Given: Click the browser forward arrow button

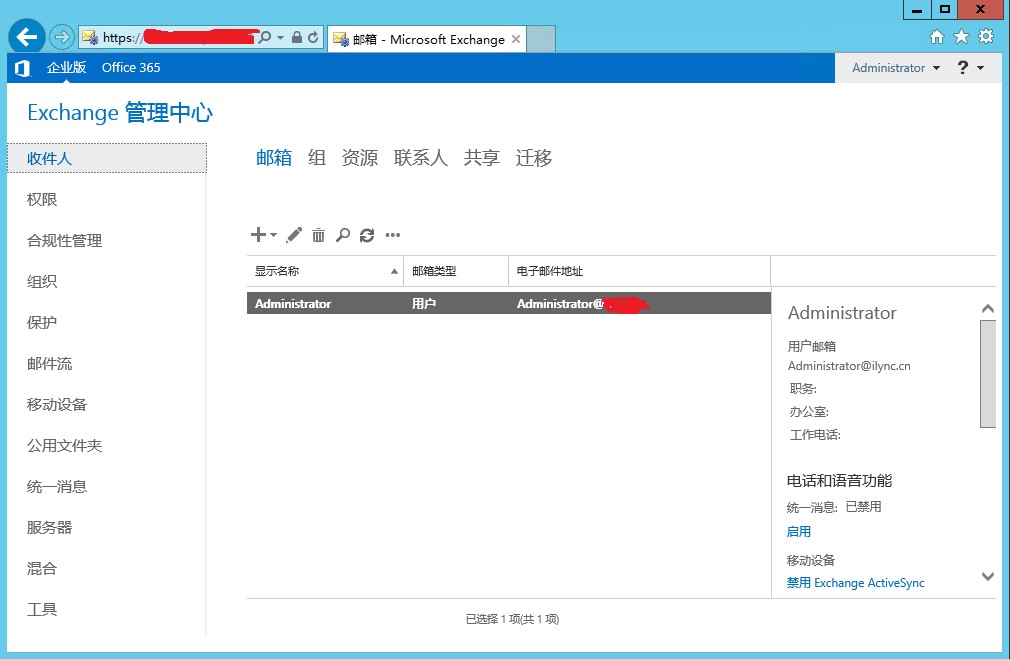Looking at the screenshot, I should (62, 37).
